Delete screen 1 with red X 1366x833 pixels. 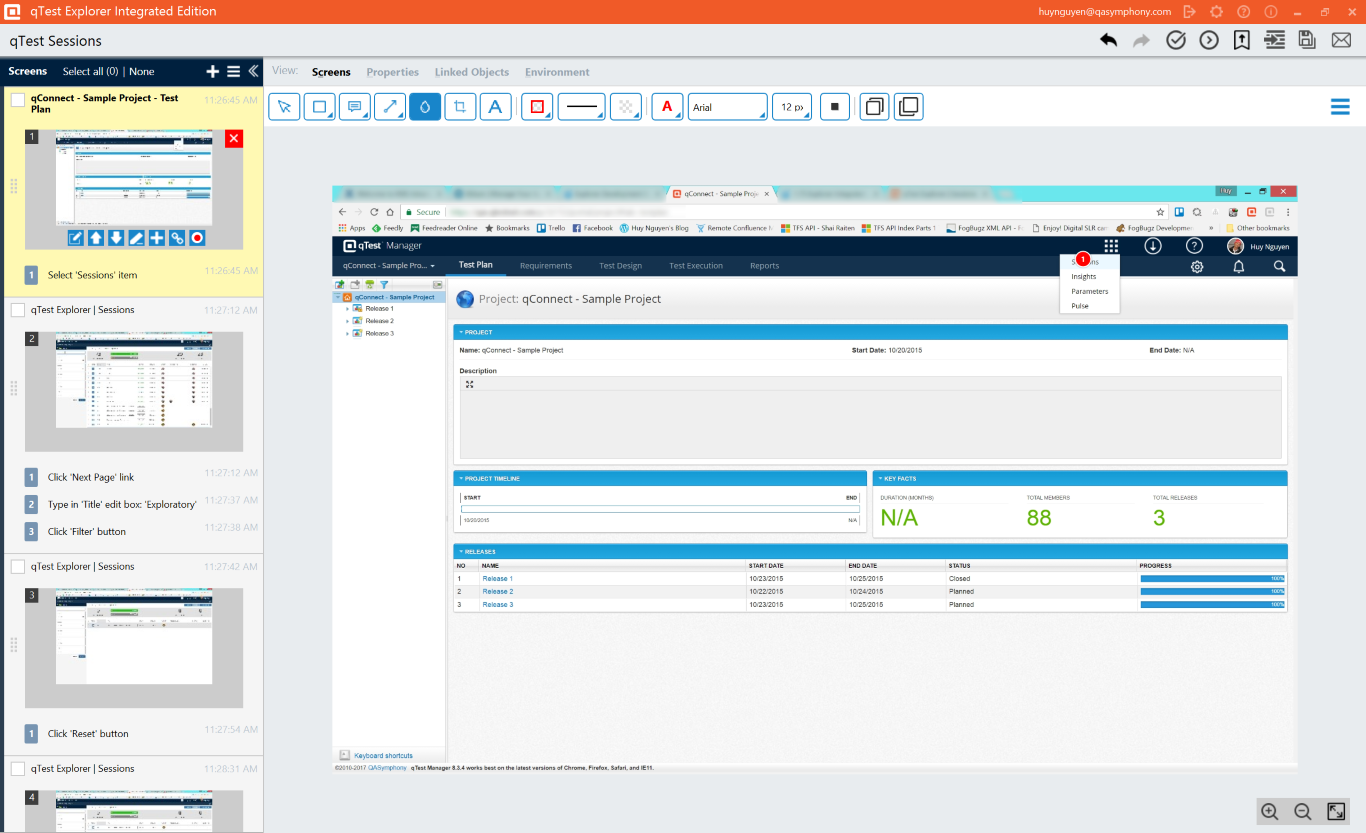pos(234,138)
